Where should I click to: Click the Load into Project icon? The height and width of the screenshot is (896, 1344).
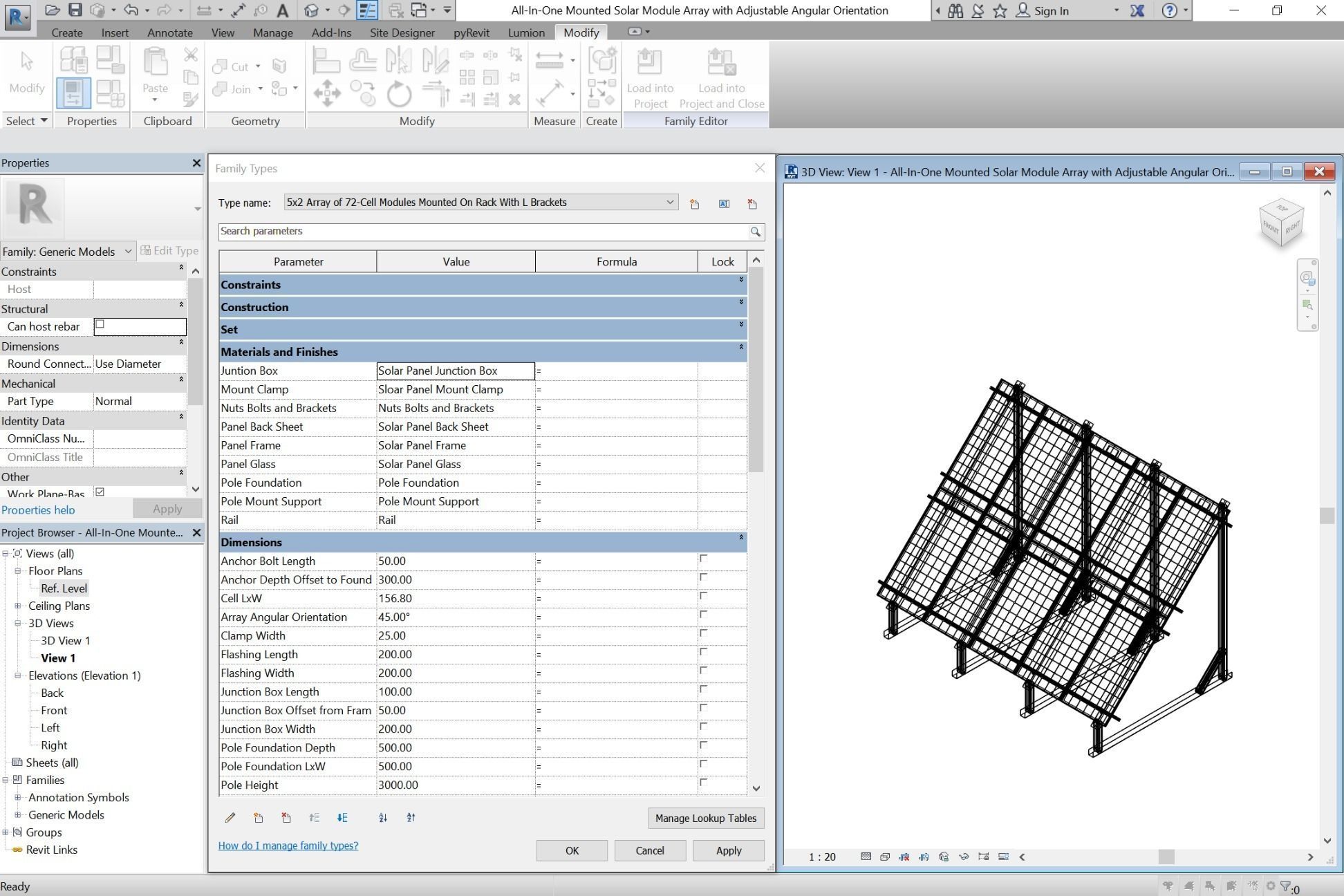[x=649, y=61]
